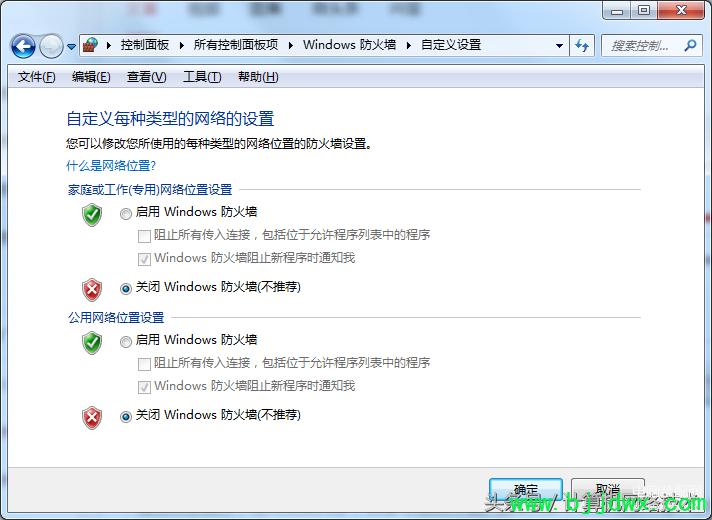Click the 确定 button
Image resolution: width=712 pixels, height=520 pixels.
pyautogui.click(x=526, y=490)
